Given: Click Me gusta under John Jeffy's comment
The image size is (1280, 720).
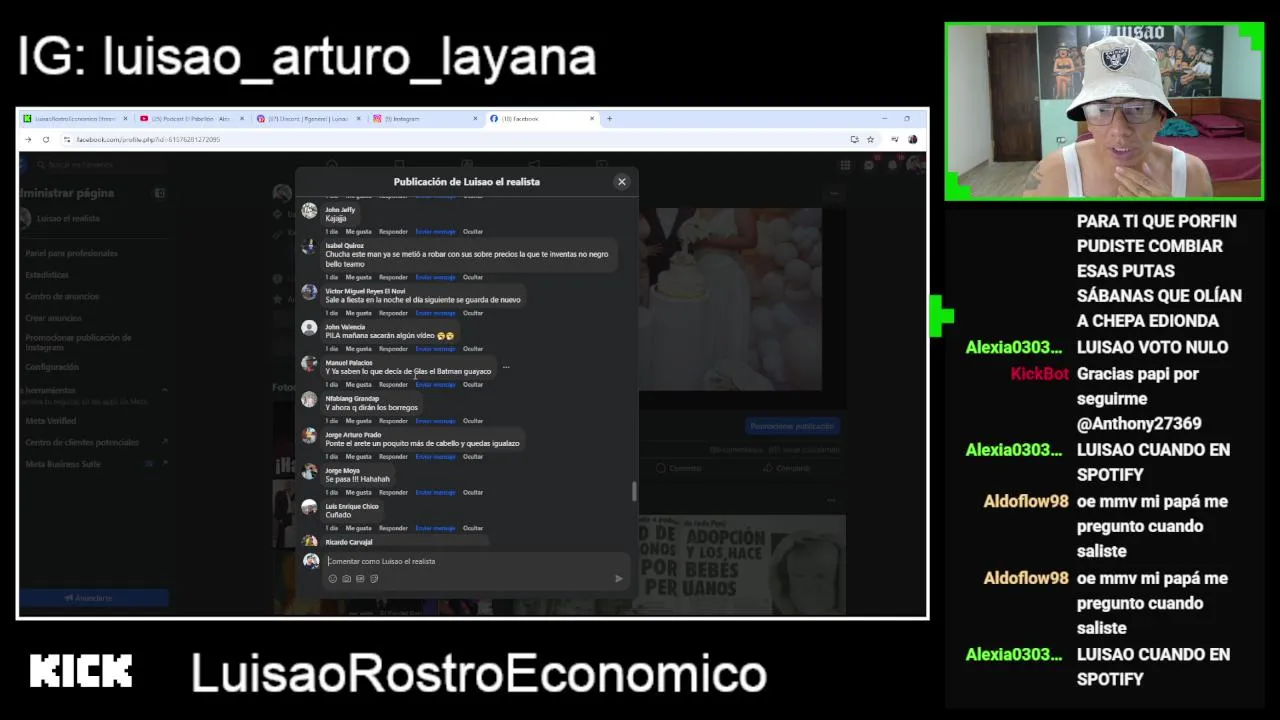Looking at the screenshot, I should click(358, 232).
